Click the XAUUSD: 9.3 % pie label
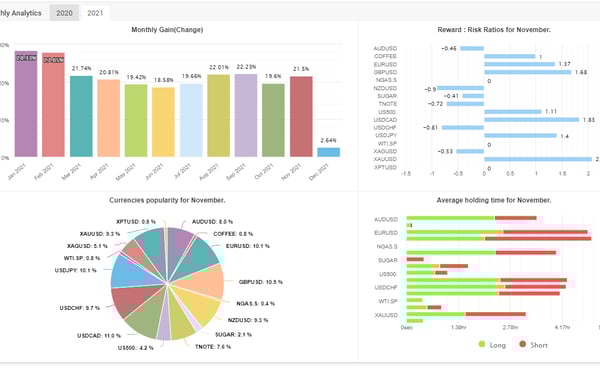This screenshot has width=600, height=368. click(x=100, y=234)
